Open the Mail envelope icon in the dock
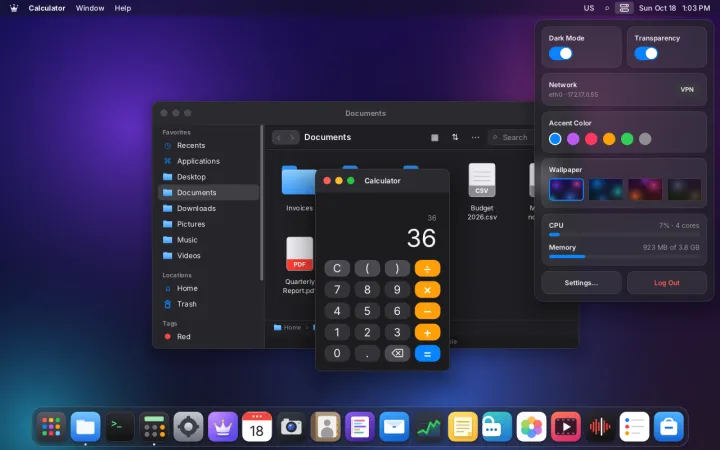 (x=394, y=427)
